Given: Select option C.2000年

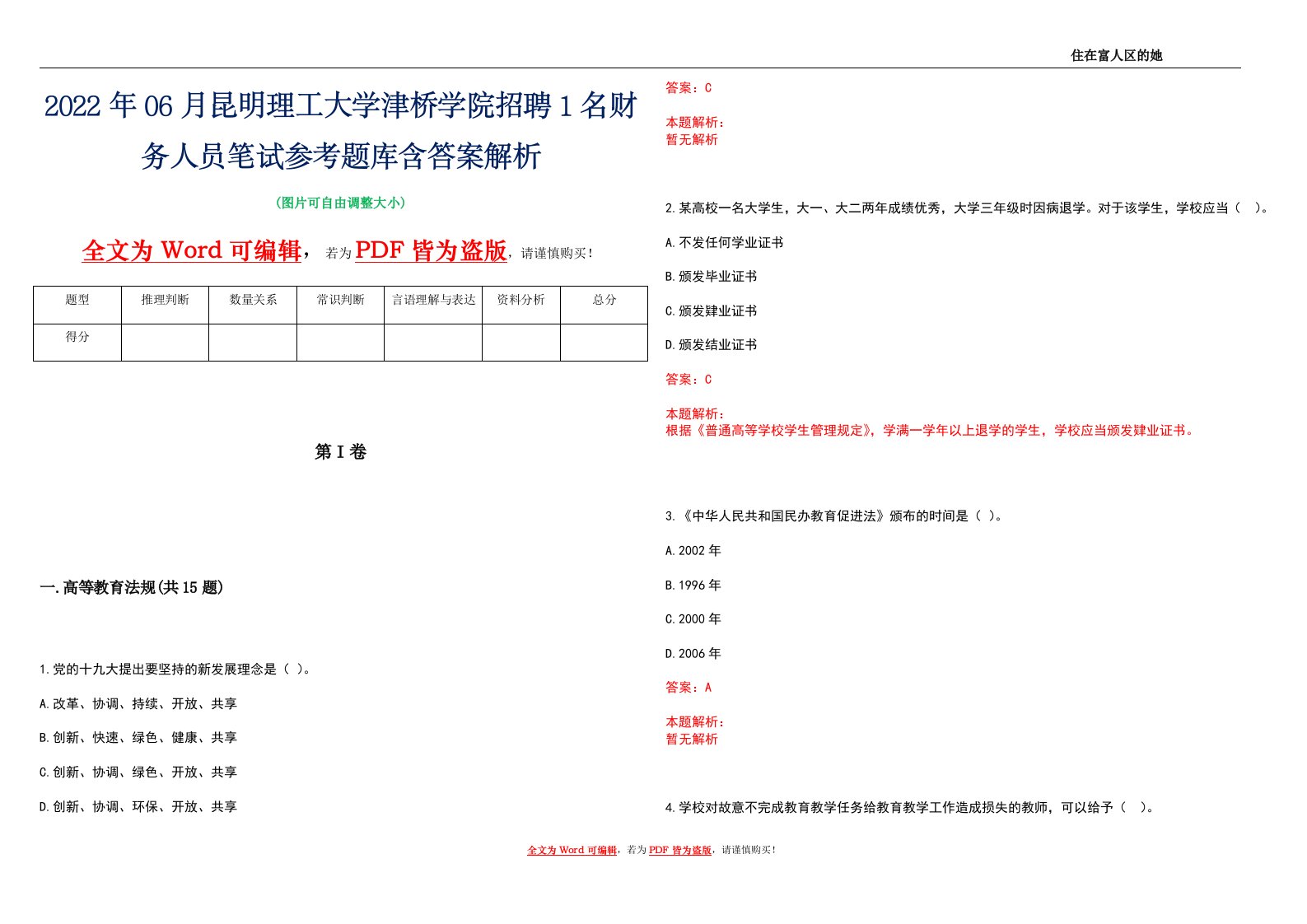Looking at the screenshot, I should point(693,619).
